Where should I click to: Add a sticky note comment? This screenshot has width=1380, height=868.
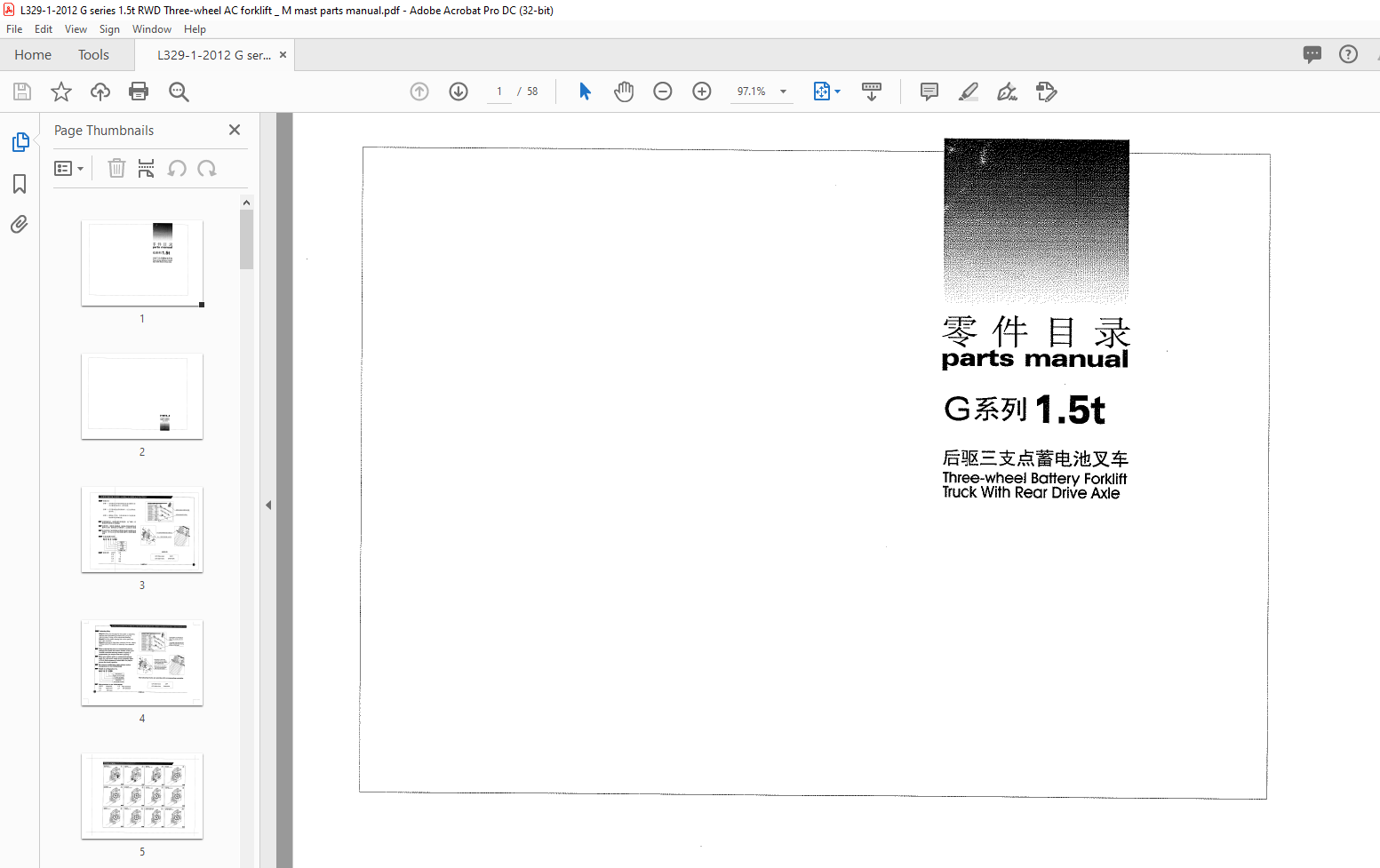pyautogui.click(x=929, y=92)
